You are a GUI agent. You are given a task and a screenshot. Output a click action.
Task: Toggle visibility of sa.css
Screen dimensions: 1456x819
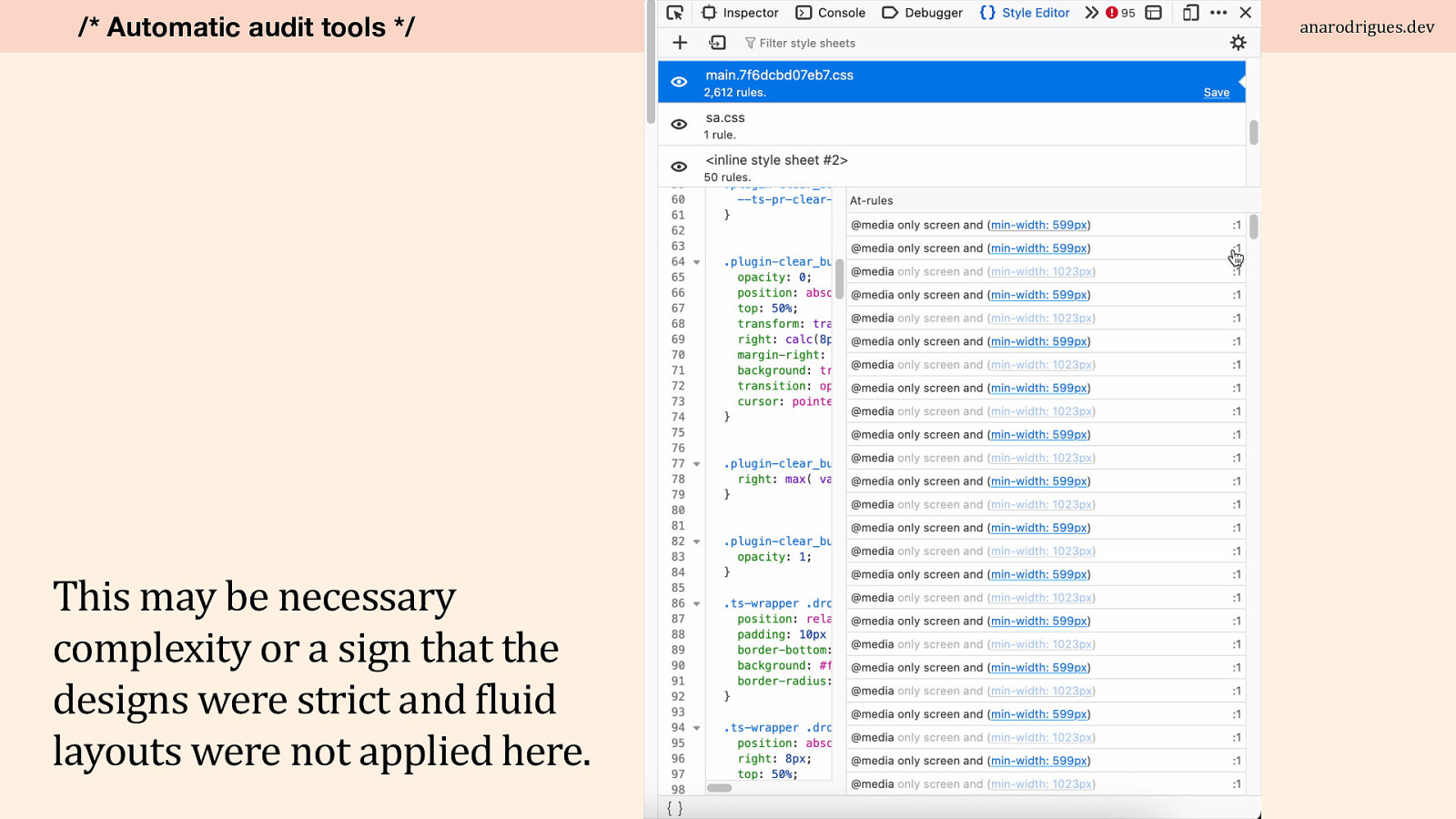(x=679, y=125)
